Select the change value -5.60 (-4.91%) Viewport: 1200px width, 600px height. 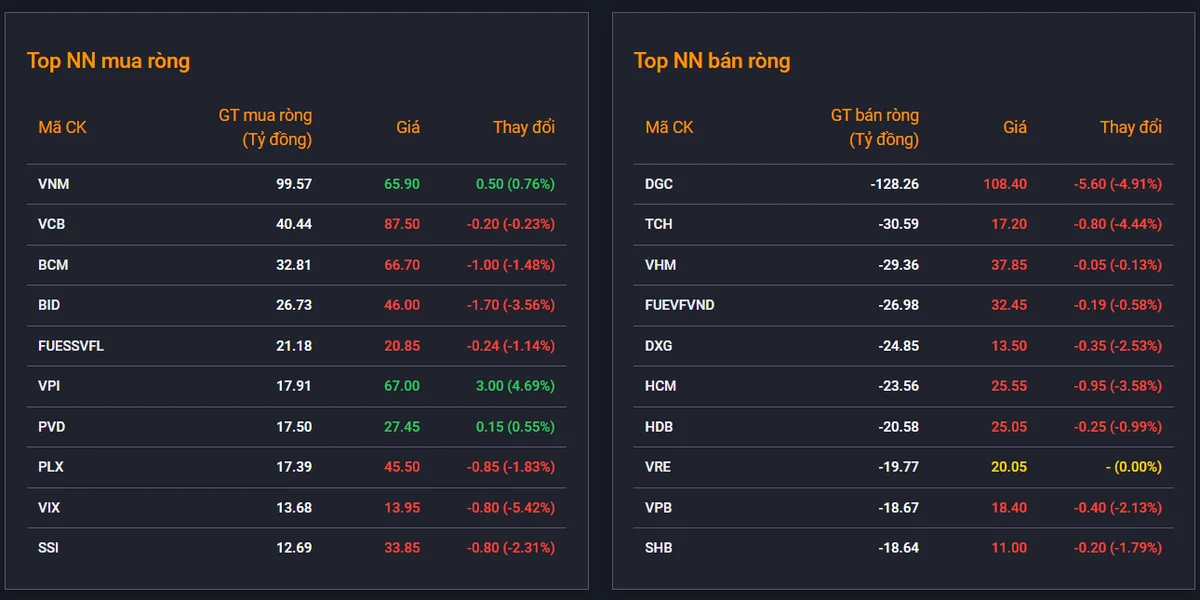(1118, 184)
